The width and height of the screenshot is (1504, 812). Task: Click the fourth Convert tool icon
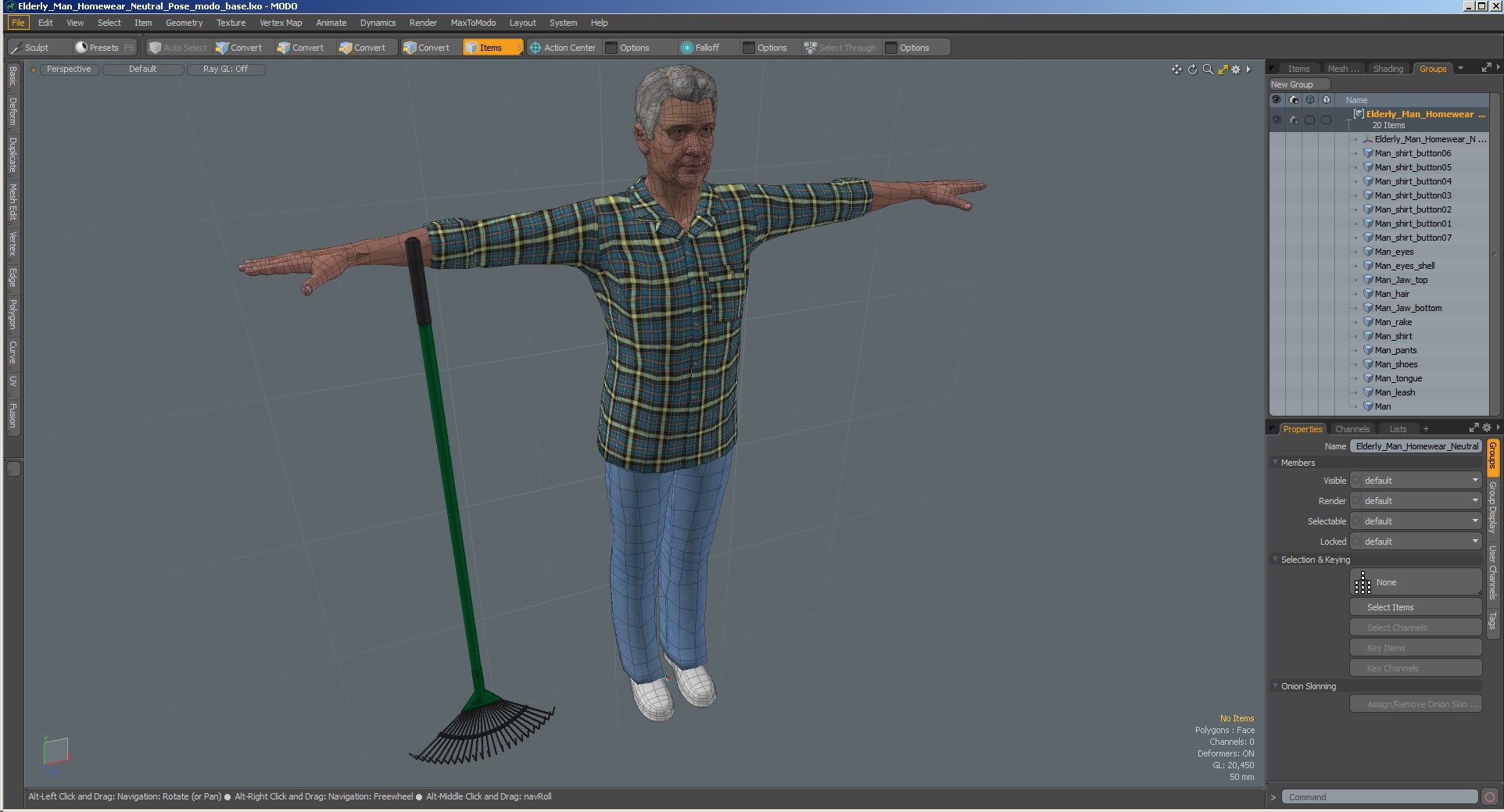[x=410, y=48]
